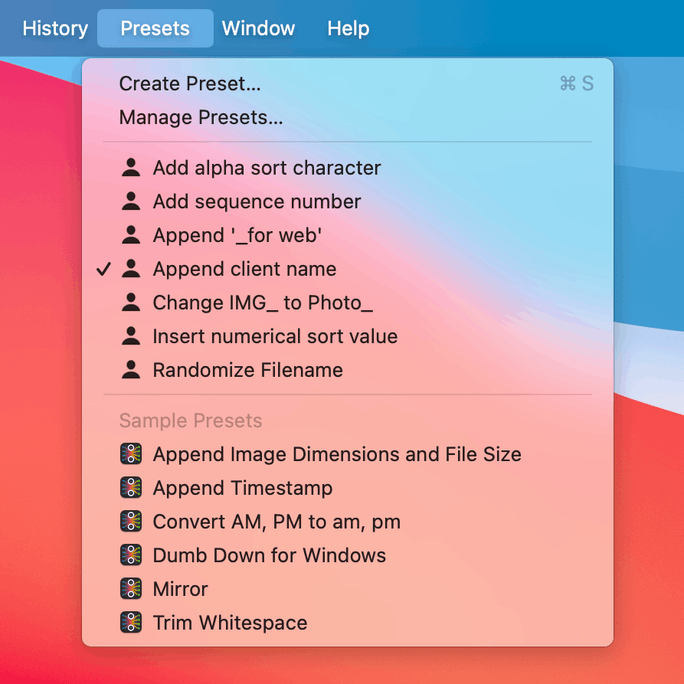
Task: Click the app icon next to Append Timestamp
Action: coord(131,488)
